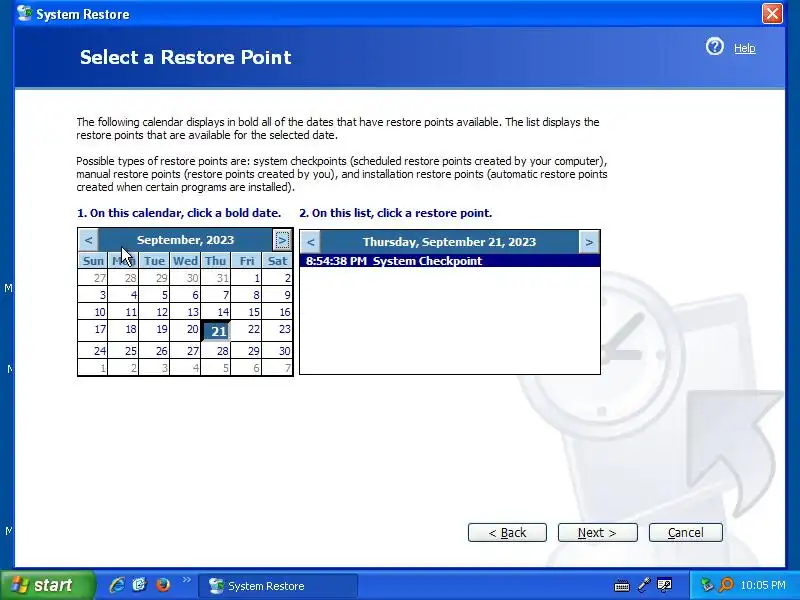Image resolution: width=800 pixels, height=600 pixels.
Task: Click September 15 on the calendar
Action: [x=246, y=312]
